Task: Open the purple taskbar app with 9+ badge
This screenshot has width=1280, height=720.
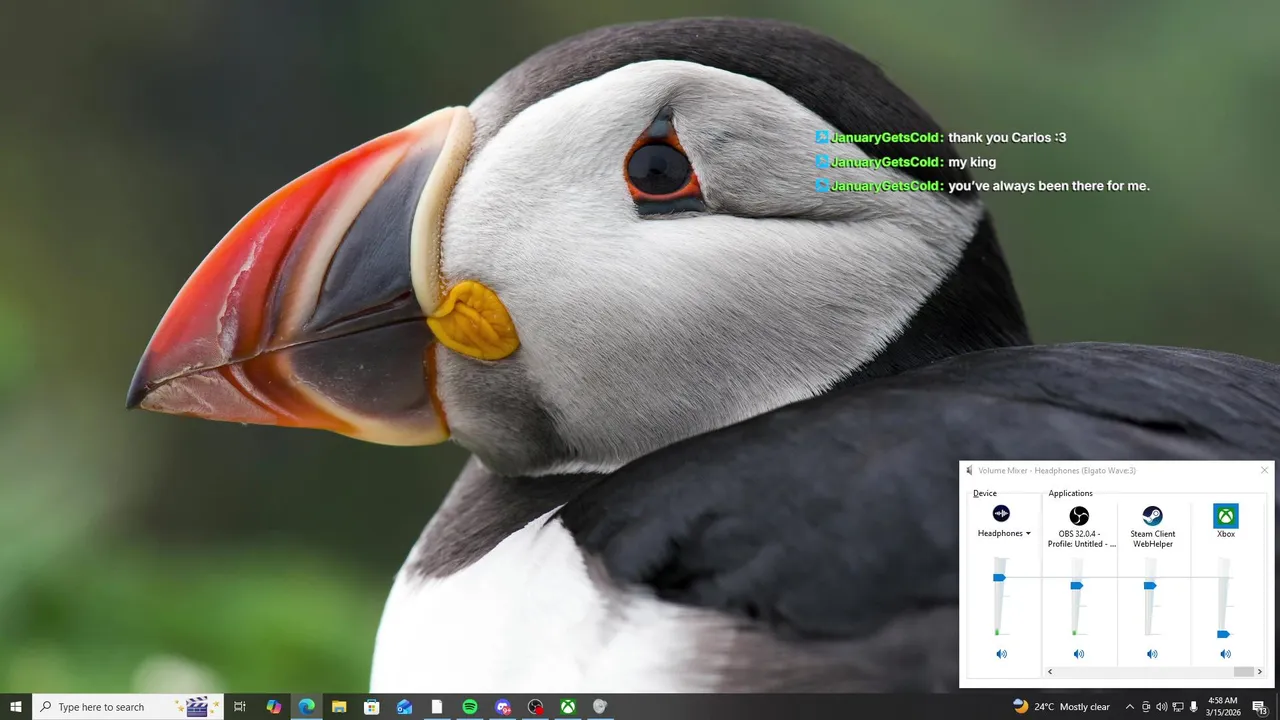Action: pos(503,707)
